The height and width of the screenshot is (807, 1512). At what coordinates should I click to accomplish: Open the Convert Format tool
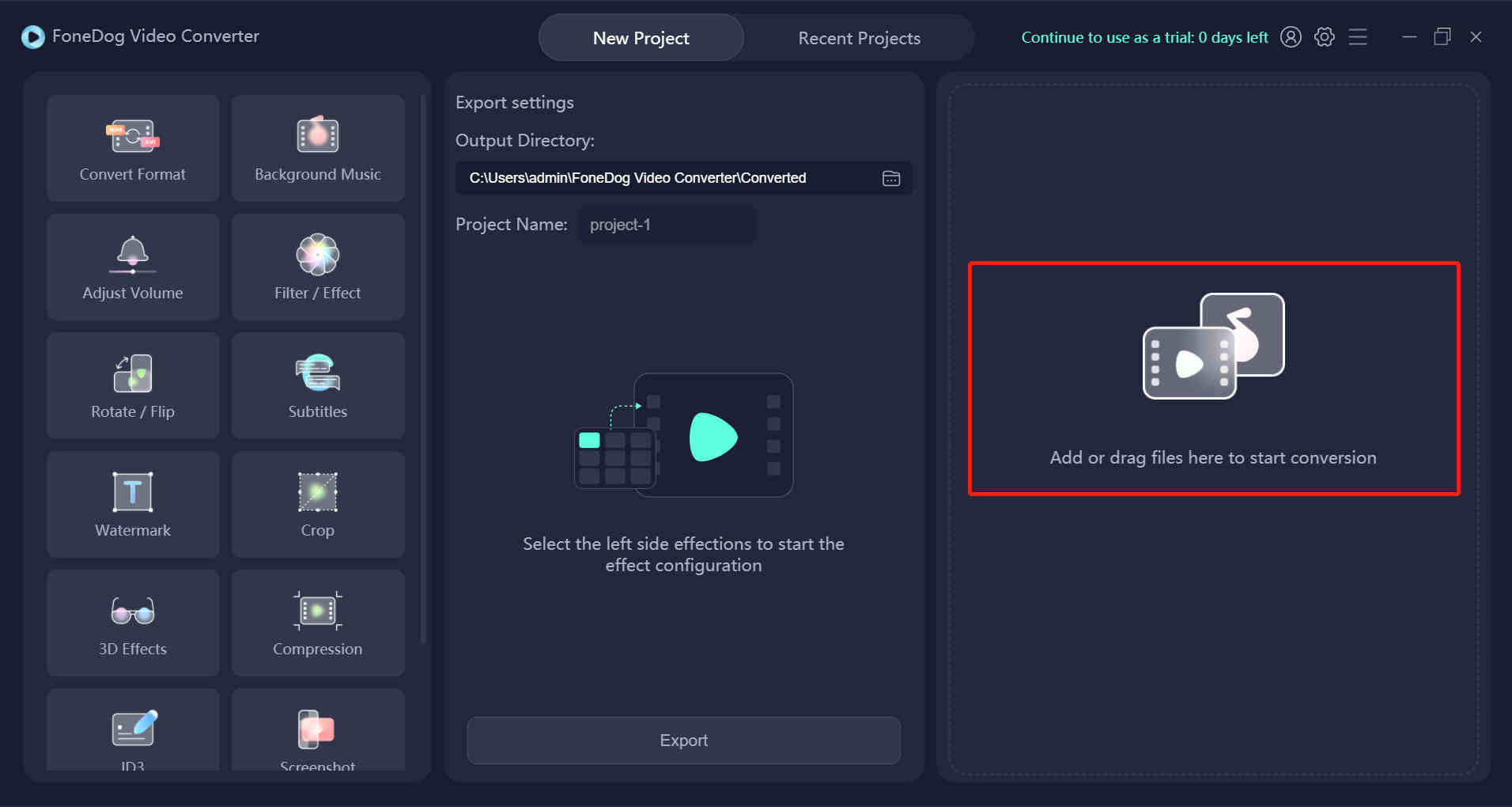[133, 148]
